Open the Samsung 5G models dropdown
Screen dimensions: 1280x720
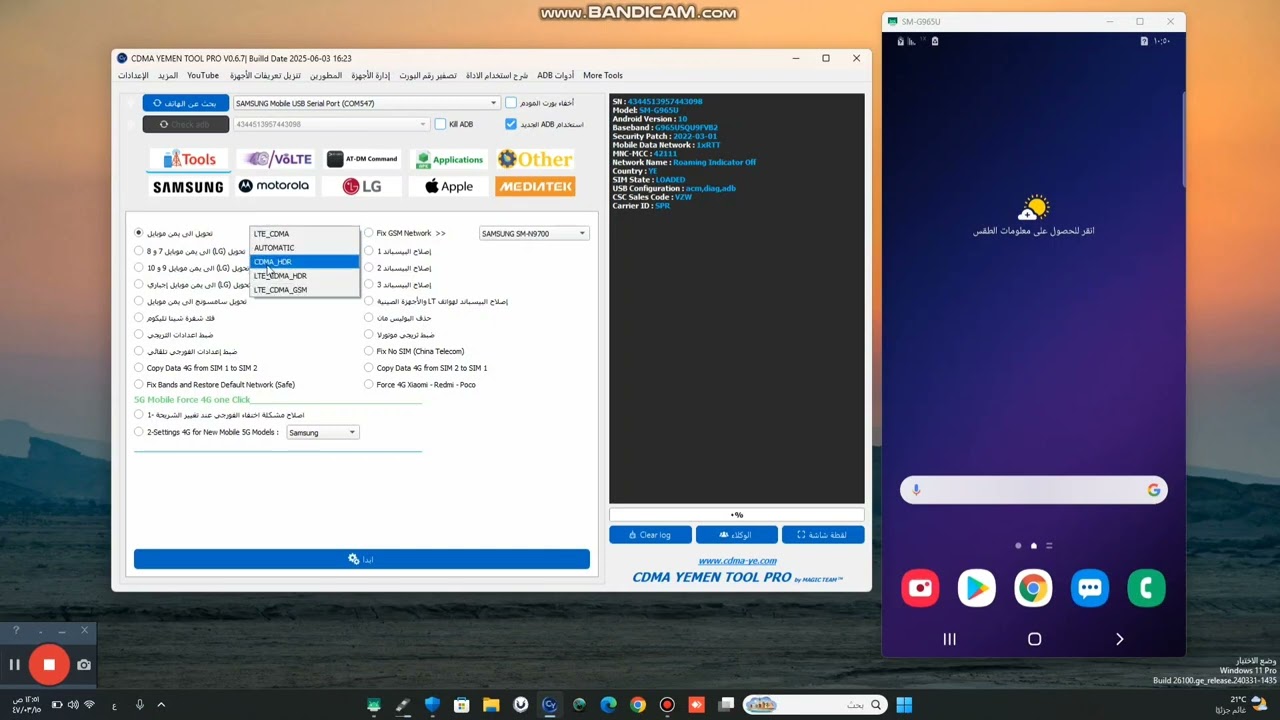(322, 432)
